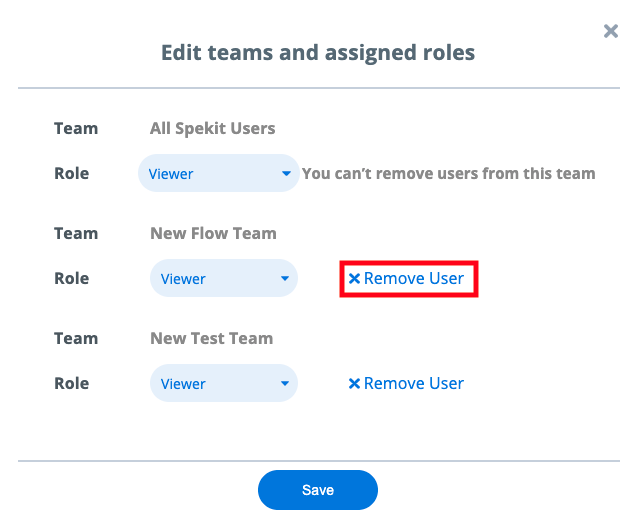Remove user from New Test Team

[x=406, y=383]
